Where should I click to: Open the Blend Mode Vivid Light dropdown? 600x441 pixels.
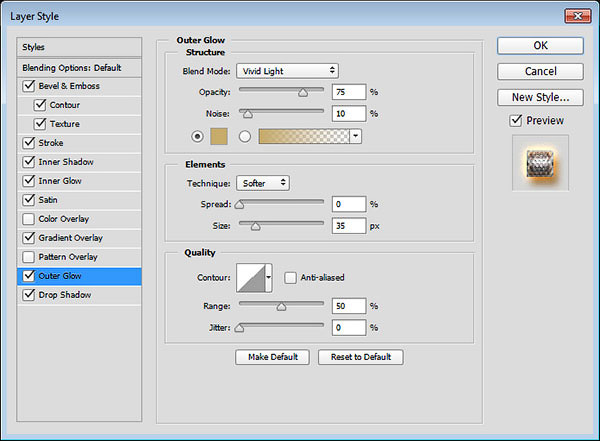[x=287, y=71]
